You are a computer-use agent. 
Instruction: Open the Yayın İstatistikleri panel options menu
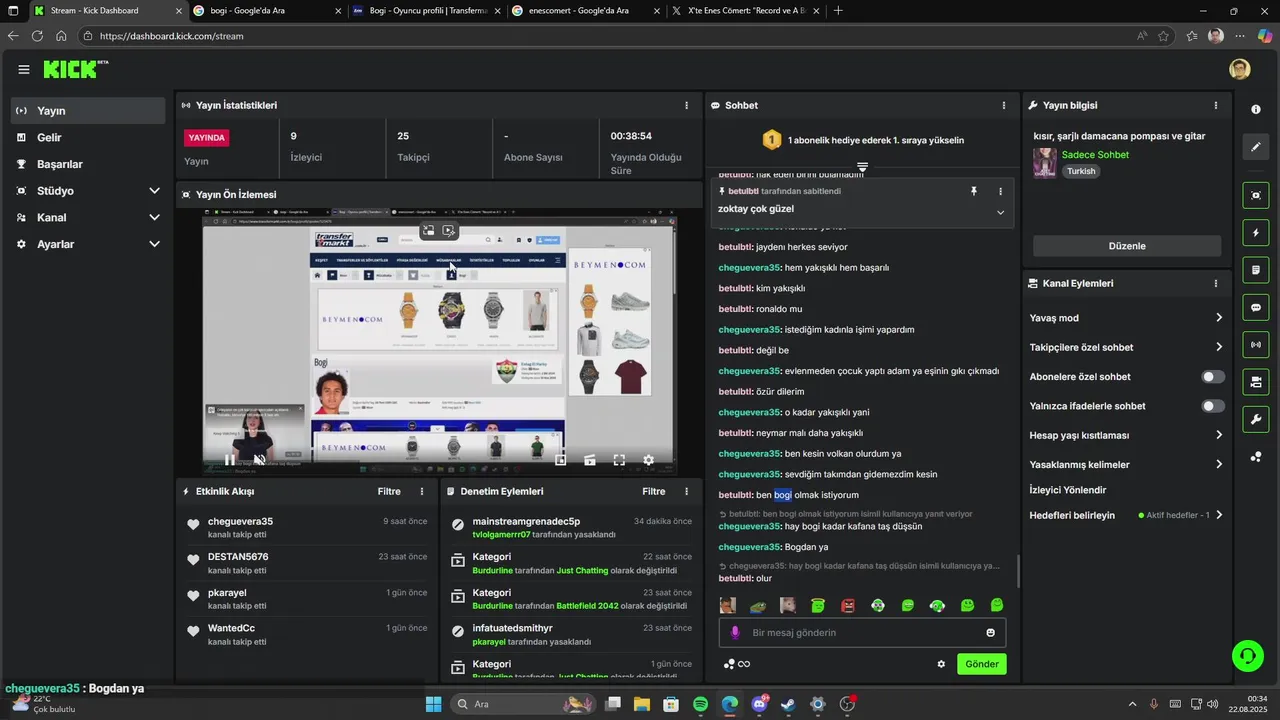pyautogui.click(x=686, y=105)
